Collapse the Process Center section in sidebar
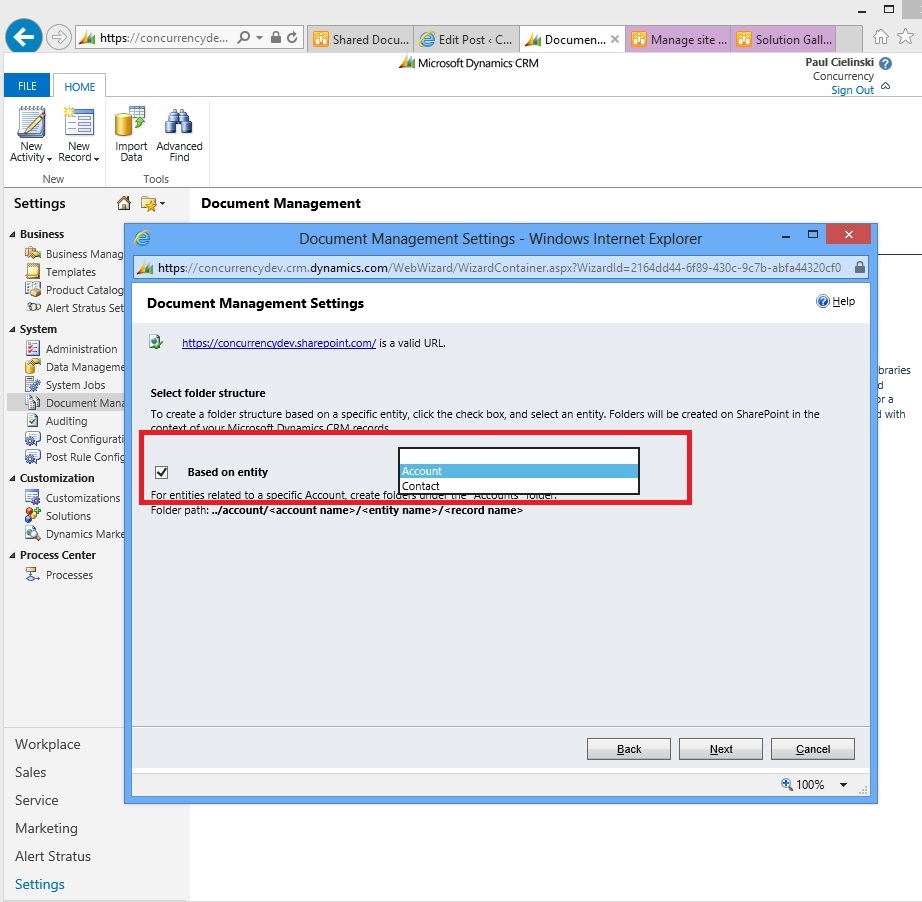922x902 pixels. pos(12,555)
